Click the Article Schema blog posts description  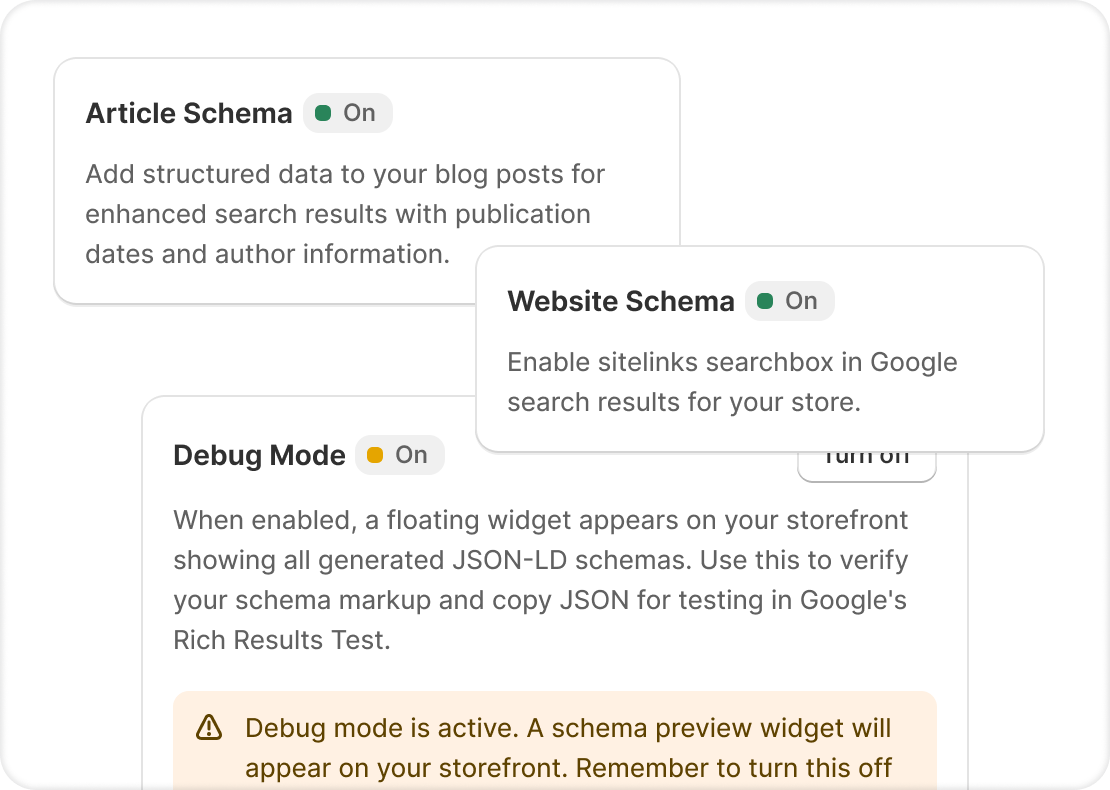tap(345, 214)
